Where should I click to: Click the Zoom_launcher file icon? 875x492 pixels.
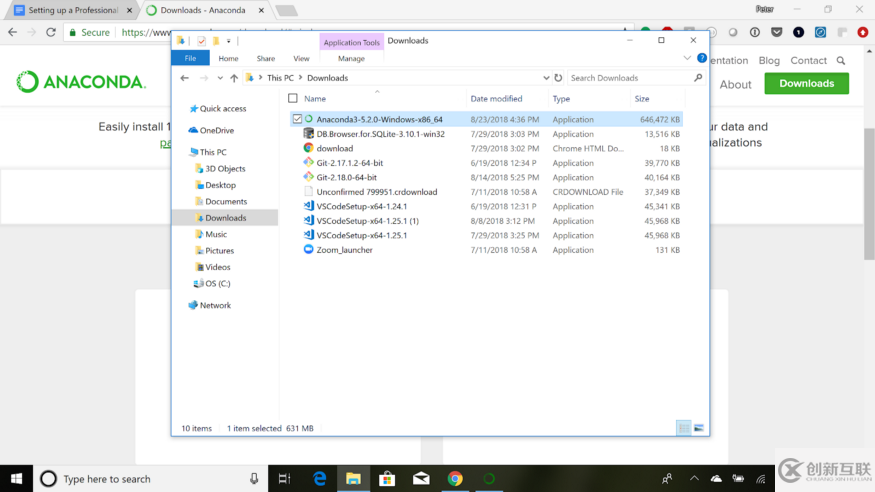[309, 249]
